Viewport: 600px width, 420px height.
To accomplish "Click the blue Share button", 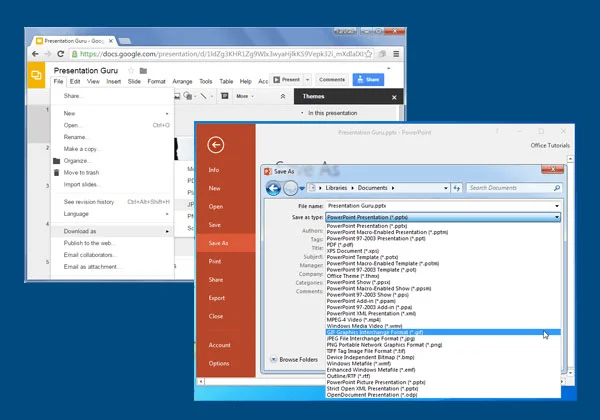I will pos(368,80).
